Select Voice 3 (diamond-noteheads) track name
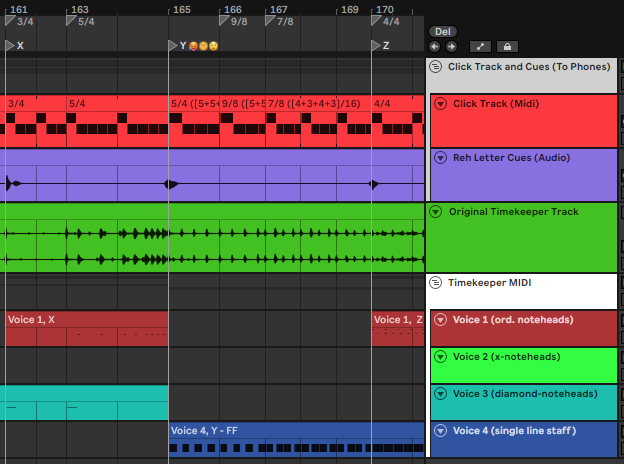The height and width of the screenshot is (464, 624). pyautogui.click(x=525, y=394)
